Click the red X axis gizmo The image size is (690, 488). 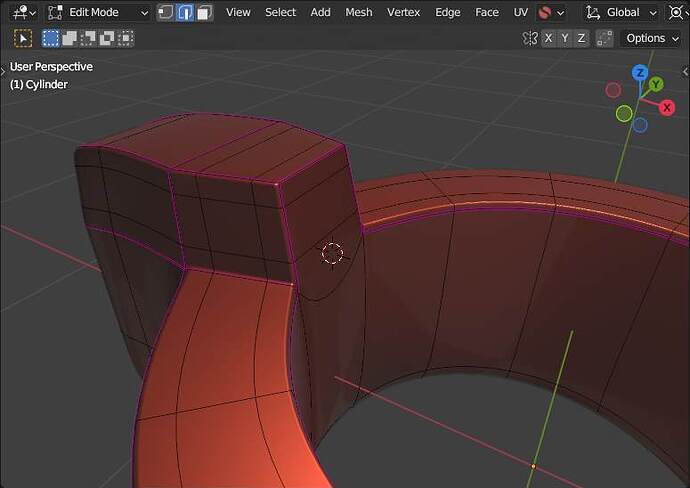click(x=667, y=107)
